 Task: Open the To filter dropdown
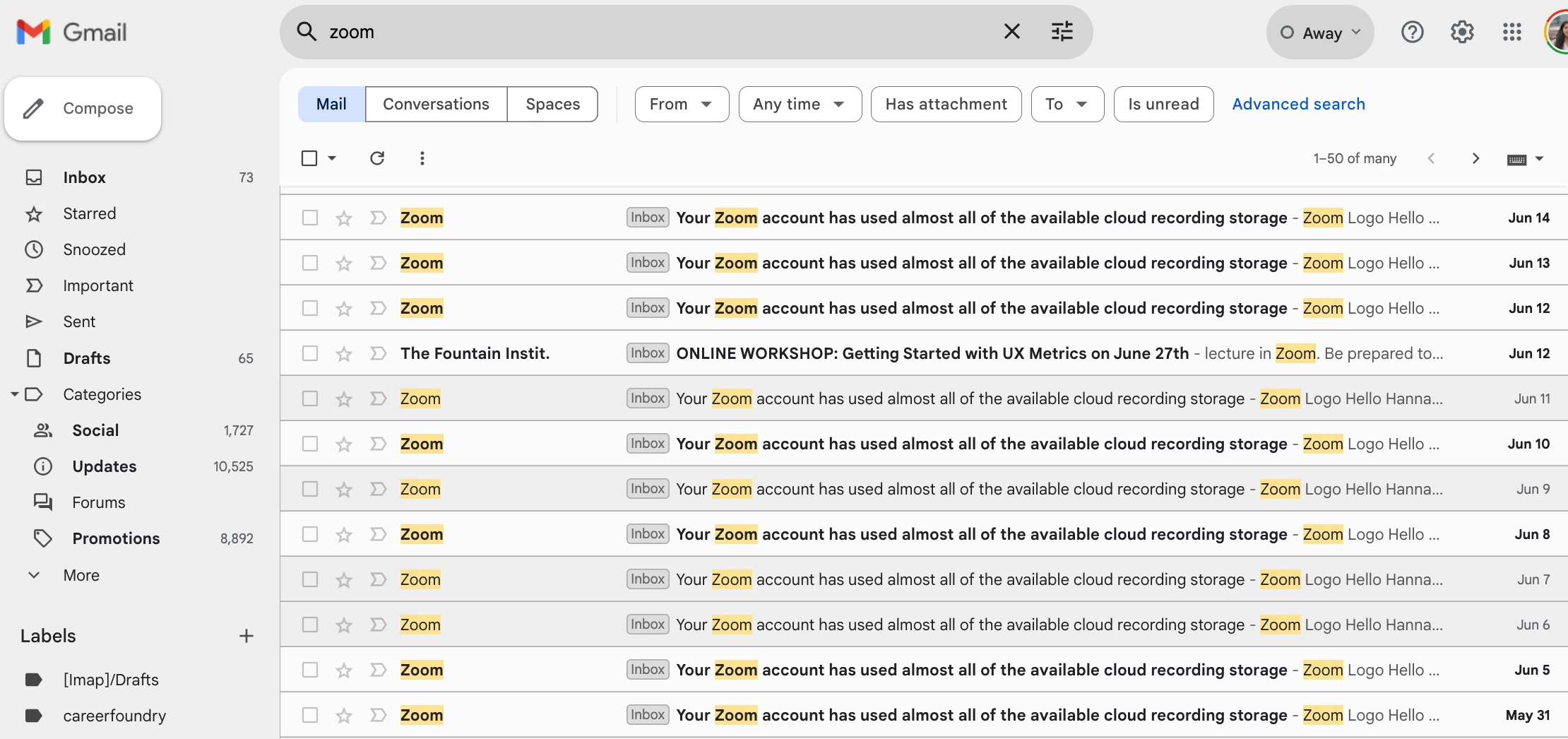1067,105
